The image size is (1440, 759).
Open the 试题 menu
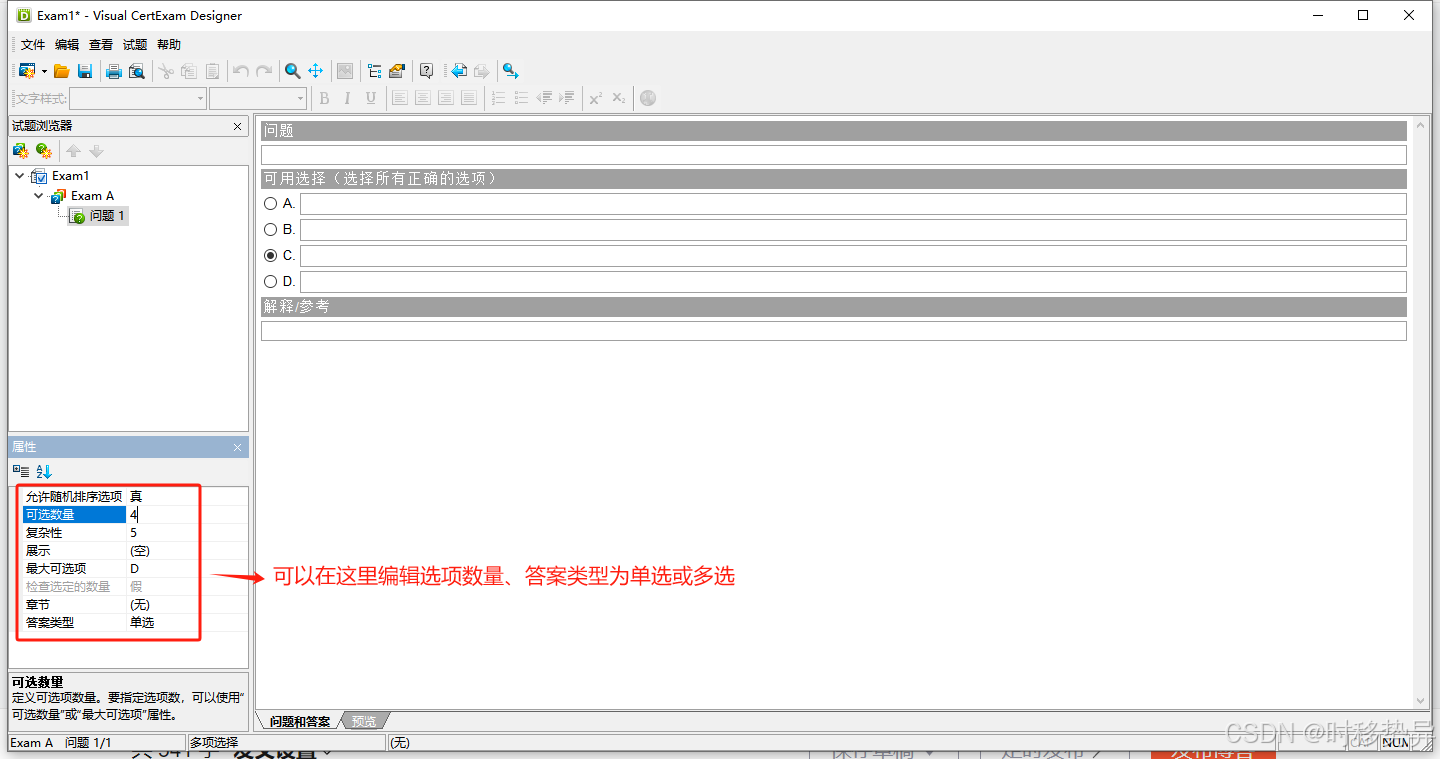pos(135,45)
